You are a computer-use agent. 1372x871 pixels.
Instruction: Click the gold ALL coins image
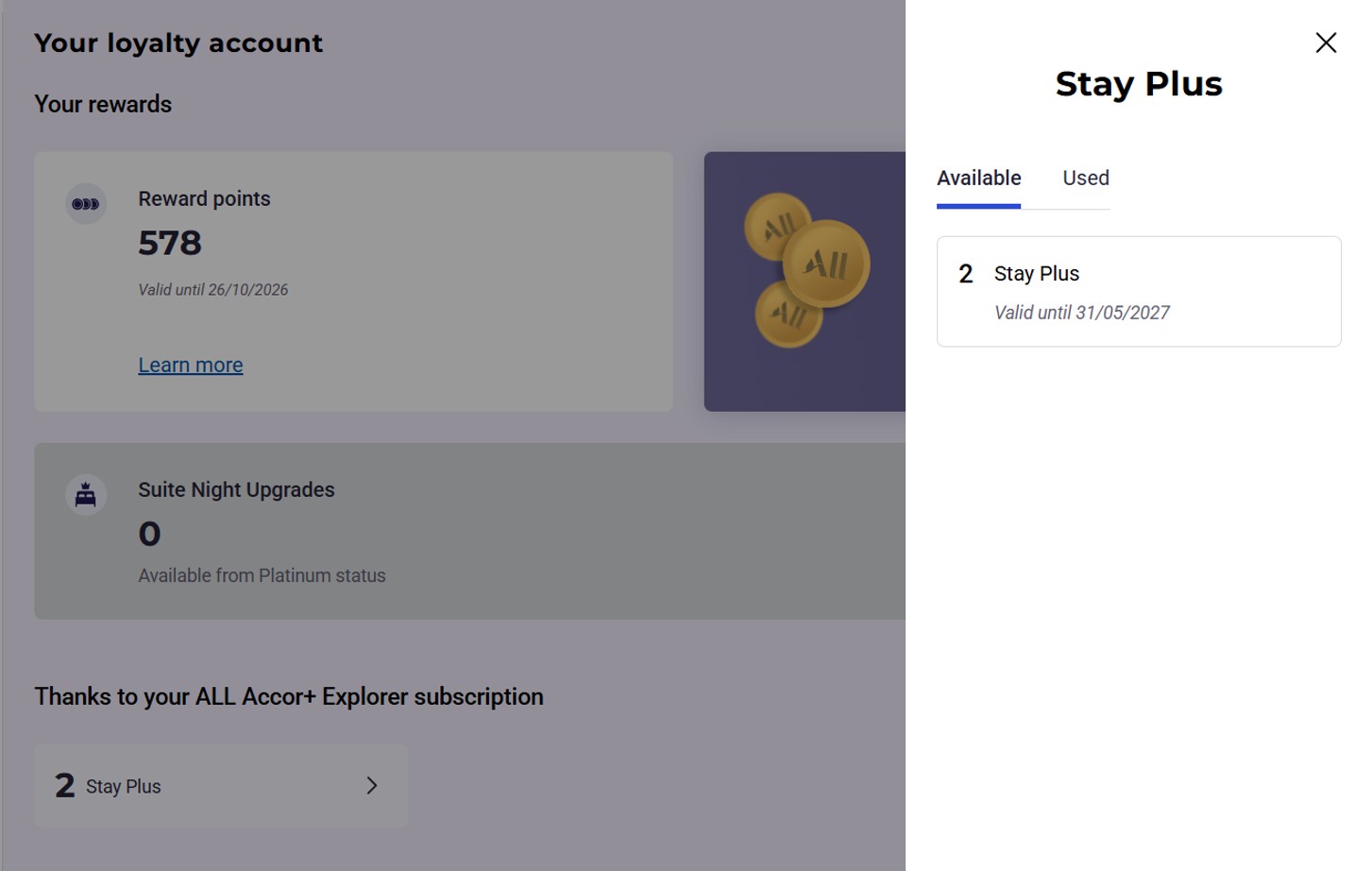pyautogui.click(x=805, y=271)
